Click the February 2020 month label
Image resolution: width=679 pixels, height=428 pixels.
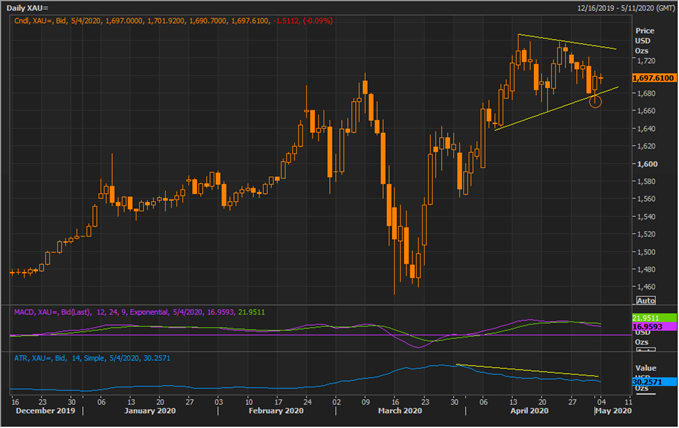tap(276, 411)
